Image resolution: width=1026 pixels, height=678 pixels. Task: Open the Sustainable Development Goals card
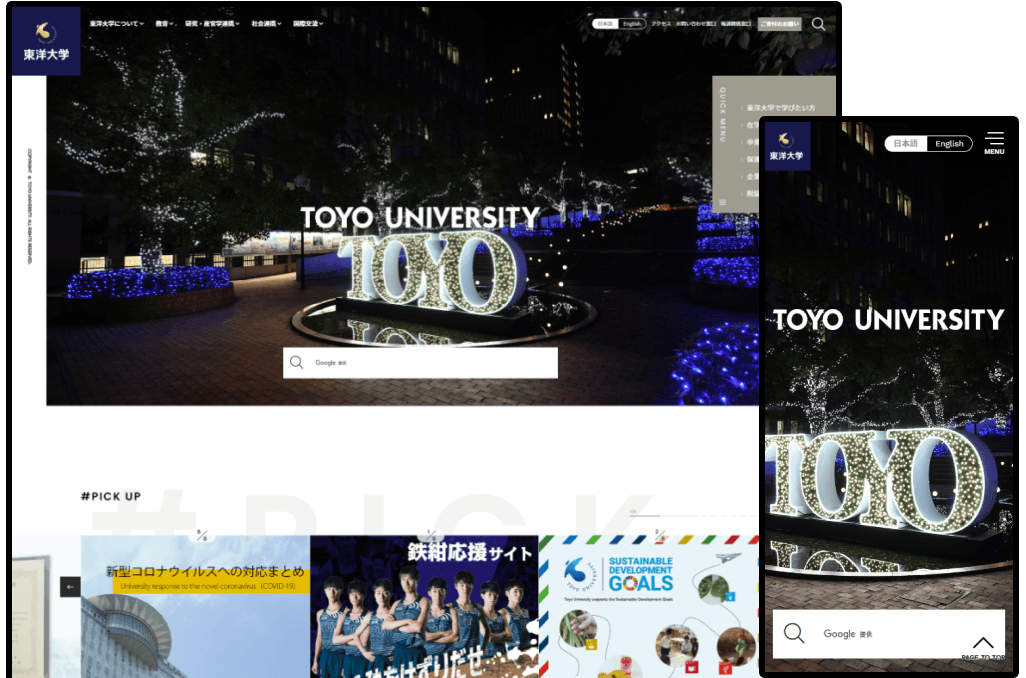[648, 607]
